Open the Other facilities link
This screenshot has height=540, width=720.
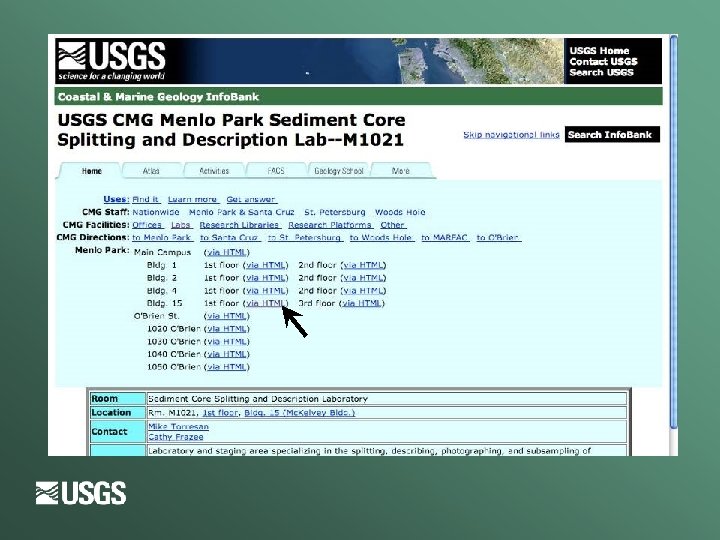[x=393, y=225]
